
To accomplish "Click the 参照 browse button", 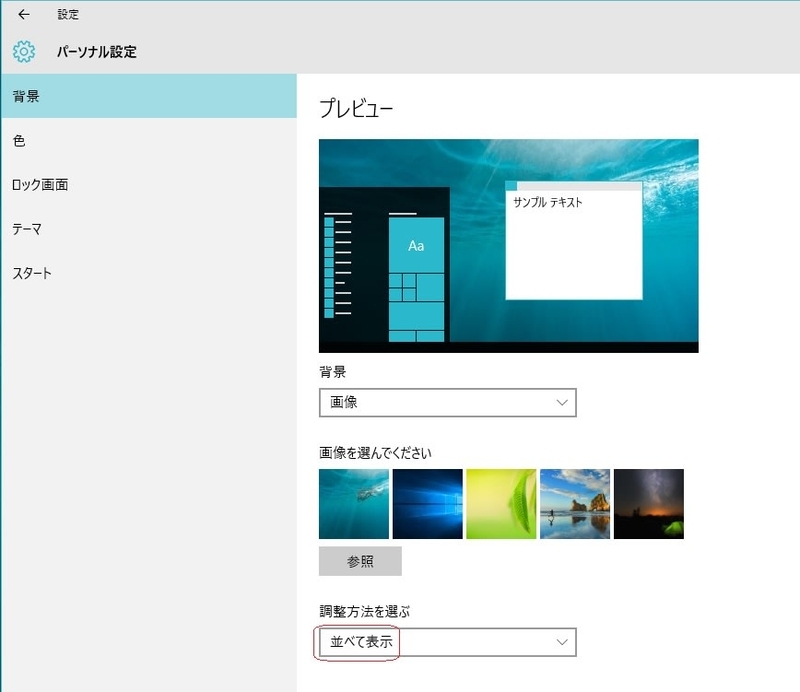I will pyautogui.click(x=360, y=561).
